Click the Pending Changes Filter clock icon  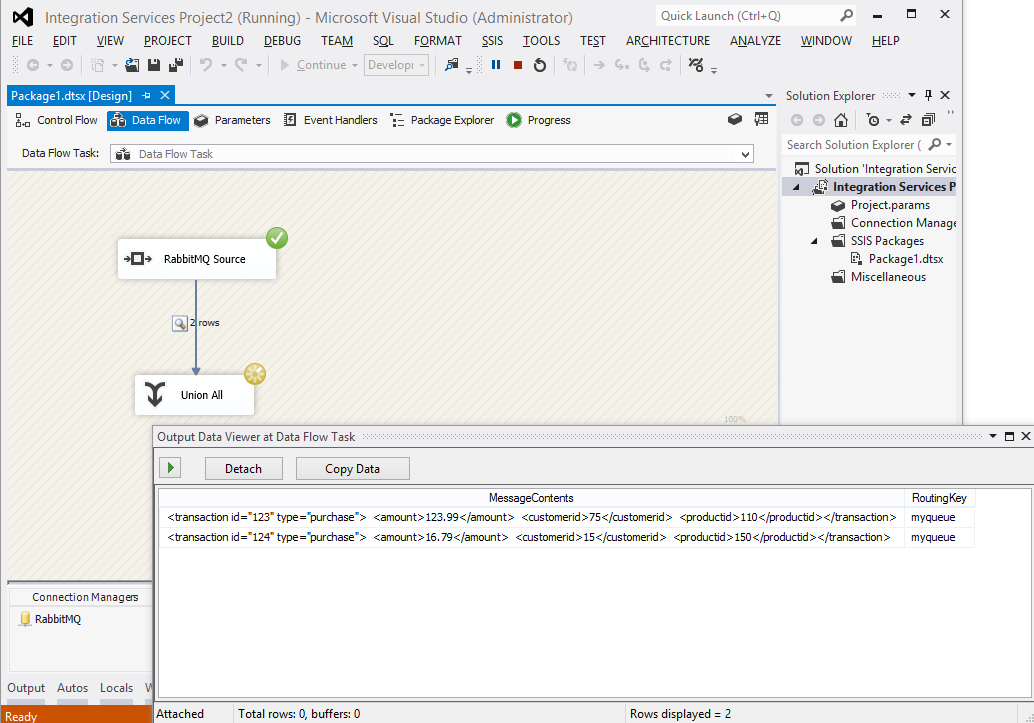coord(872,119)
